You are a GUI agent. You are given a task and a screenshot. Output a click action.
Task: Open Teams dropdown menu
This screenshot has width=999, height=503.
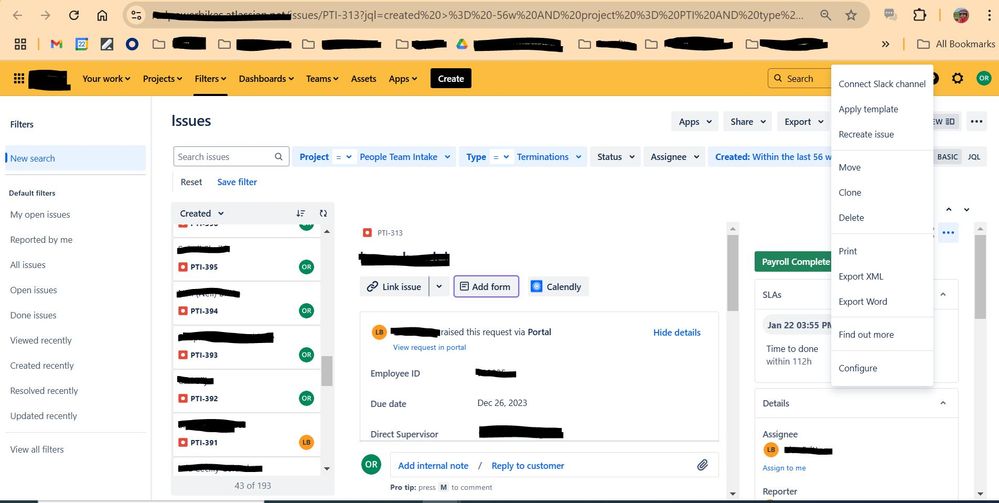322,78
